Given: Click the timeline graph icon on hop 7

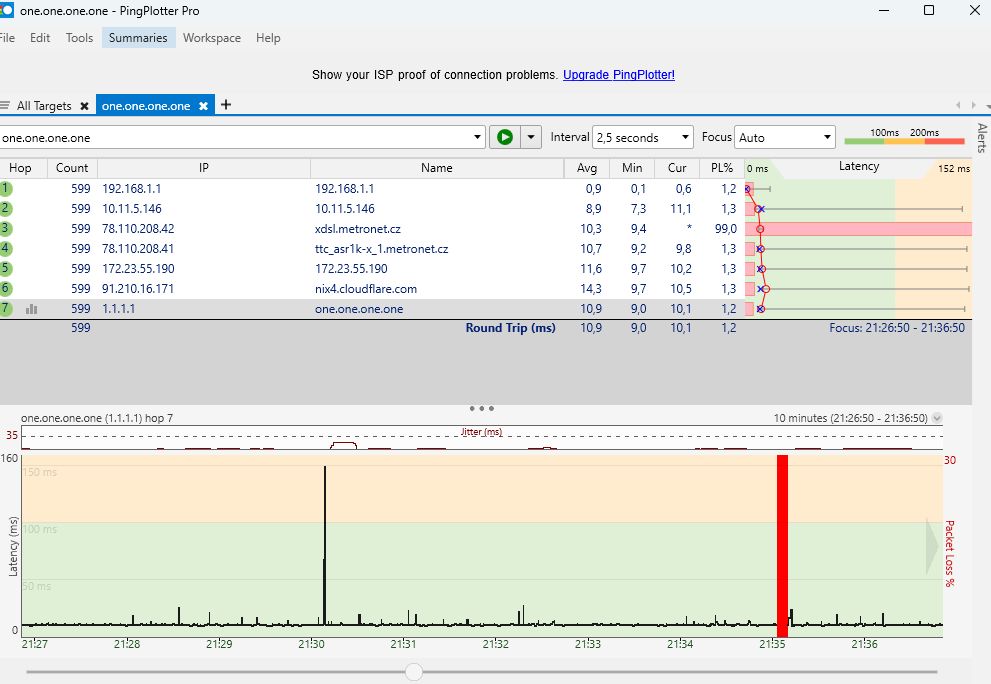Looking at the screenshot, I should (x=31, y=309).
